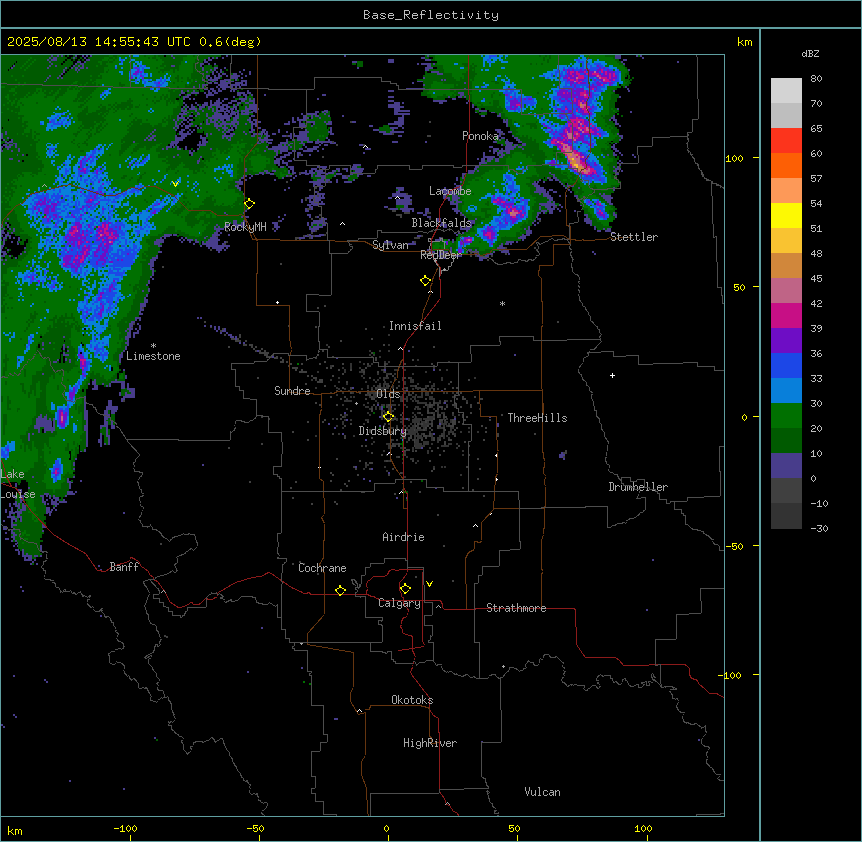Click the HighRiver label
The height and width of the screenshot is (842, 862).
(x=430, y=743)
